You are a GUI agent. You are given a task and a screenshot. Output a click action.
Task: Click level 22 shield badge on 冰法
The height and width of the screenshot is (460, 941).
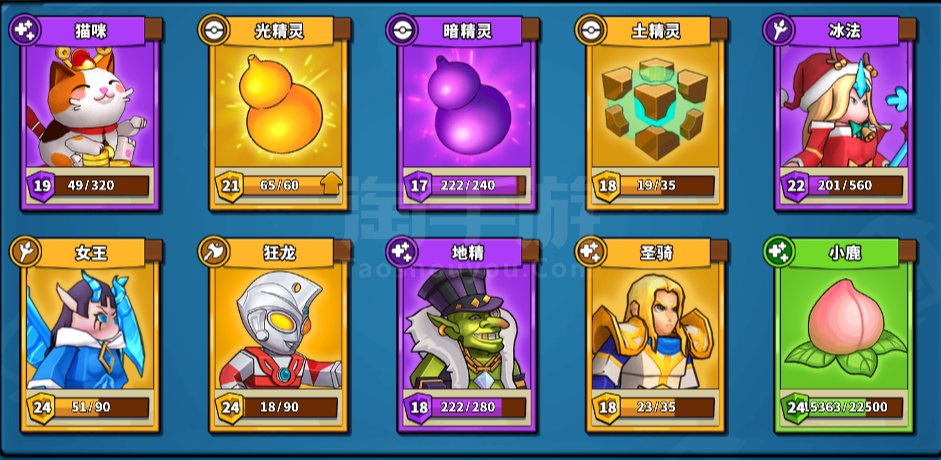click(795, 186)
